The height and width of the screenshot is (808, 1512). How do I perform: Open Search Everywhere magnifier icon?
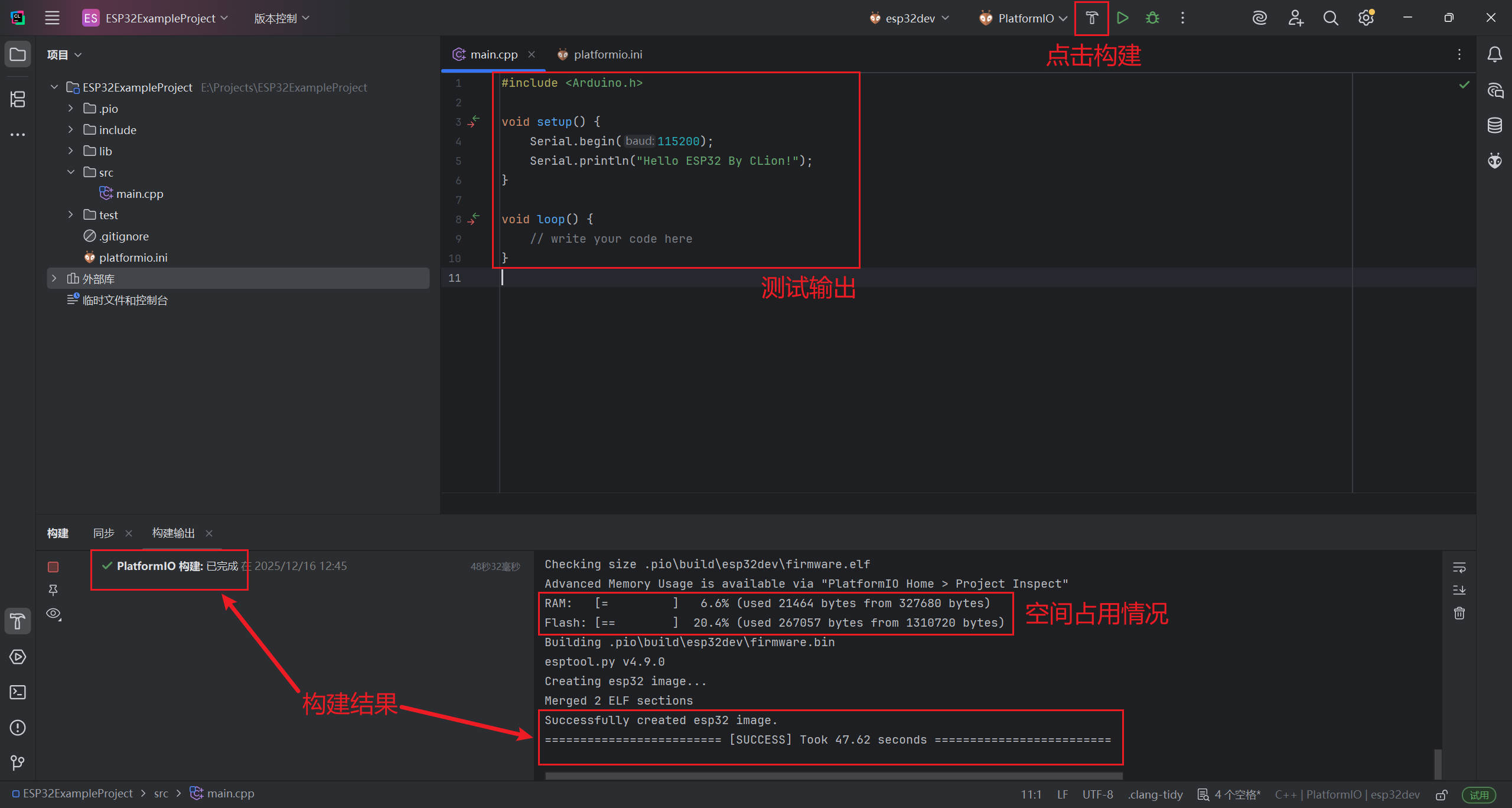click(x=1330, y=18)
